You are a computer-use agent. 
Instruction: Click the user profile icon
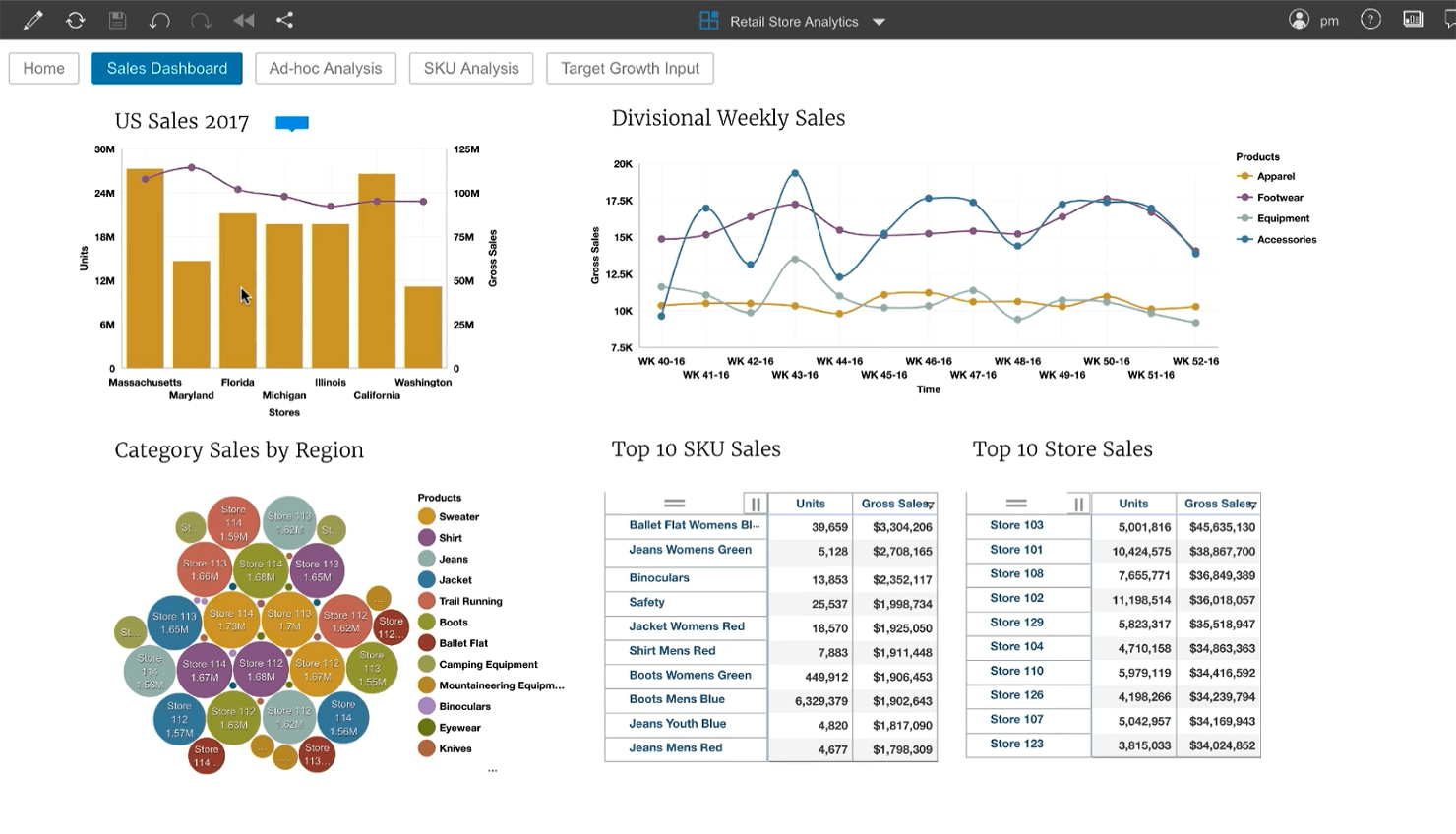pyautogui.click(x=1299, y=20)
